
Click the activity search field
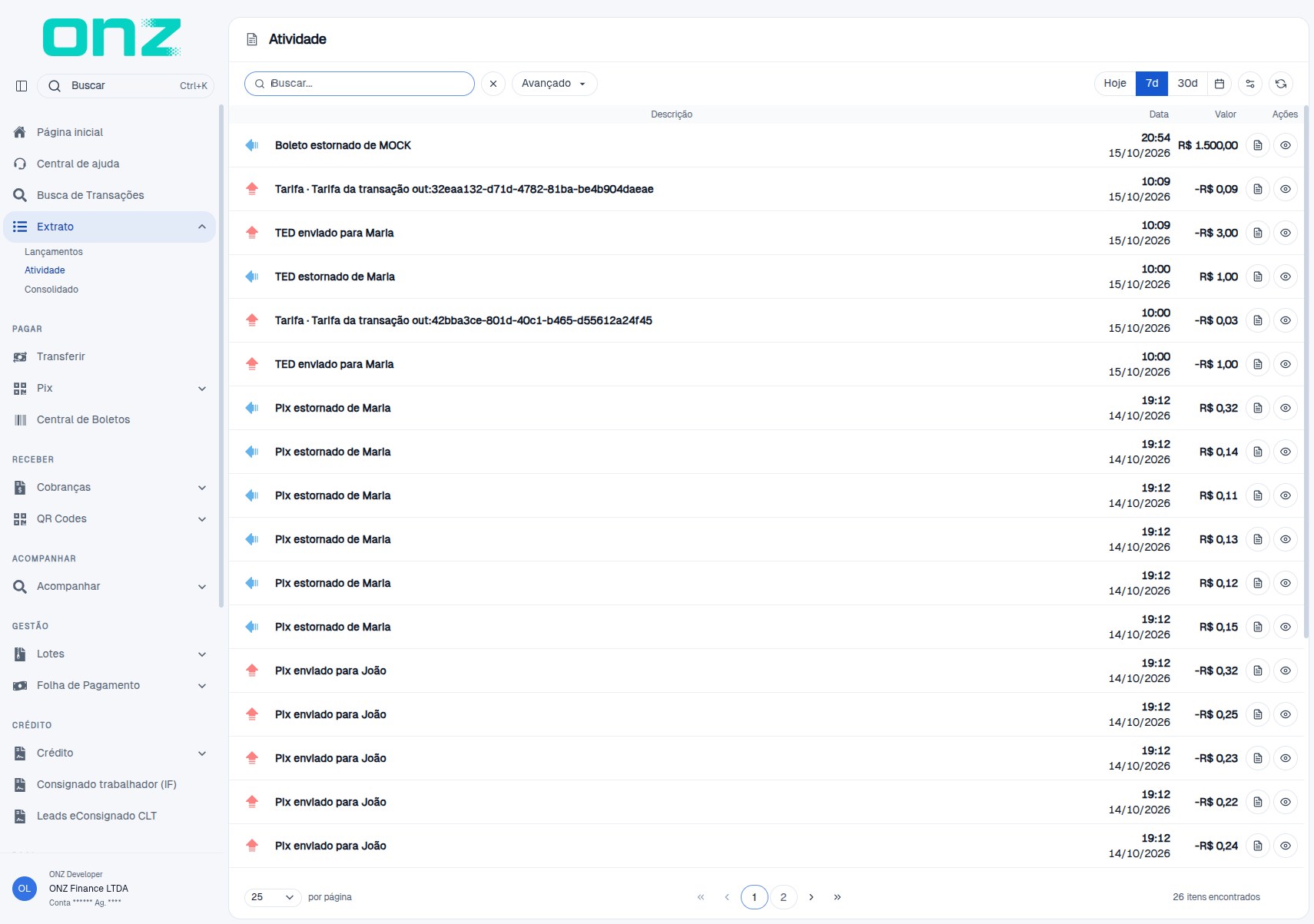tap(360, 84)
